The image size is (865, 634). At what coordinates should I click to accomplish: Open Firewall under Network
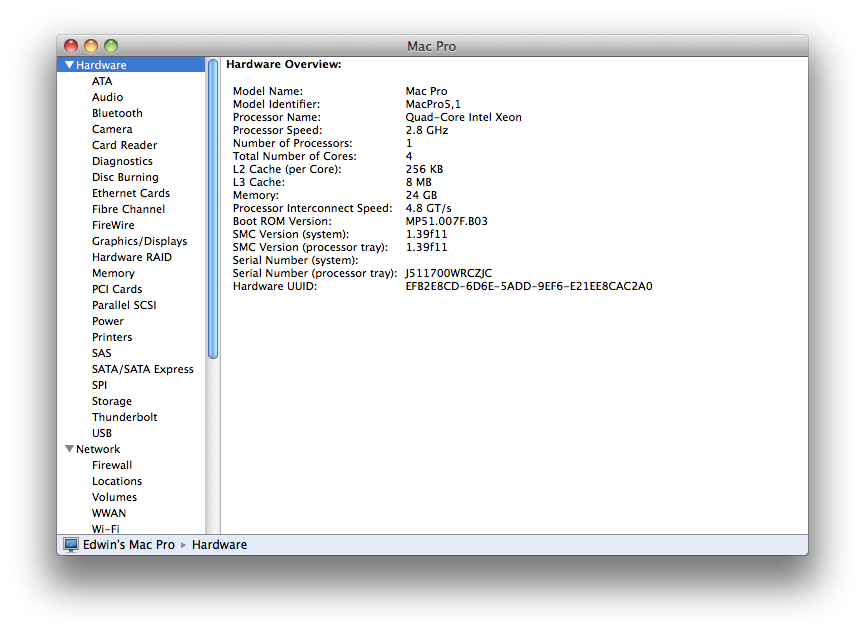112,465
